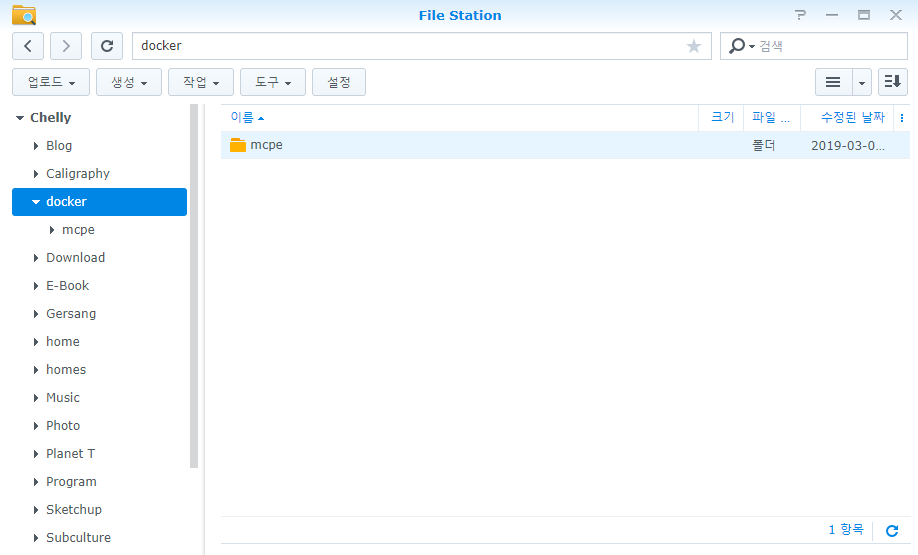Open the 생성 create menu
The width and height of the screenshot is (918, 555).
129,82
